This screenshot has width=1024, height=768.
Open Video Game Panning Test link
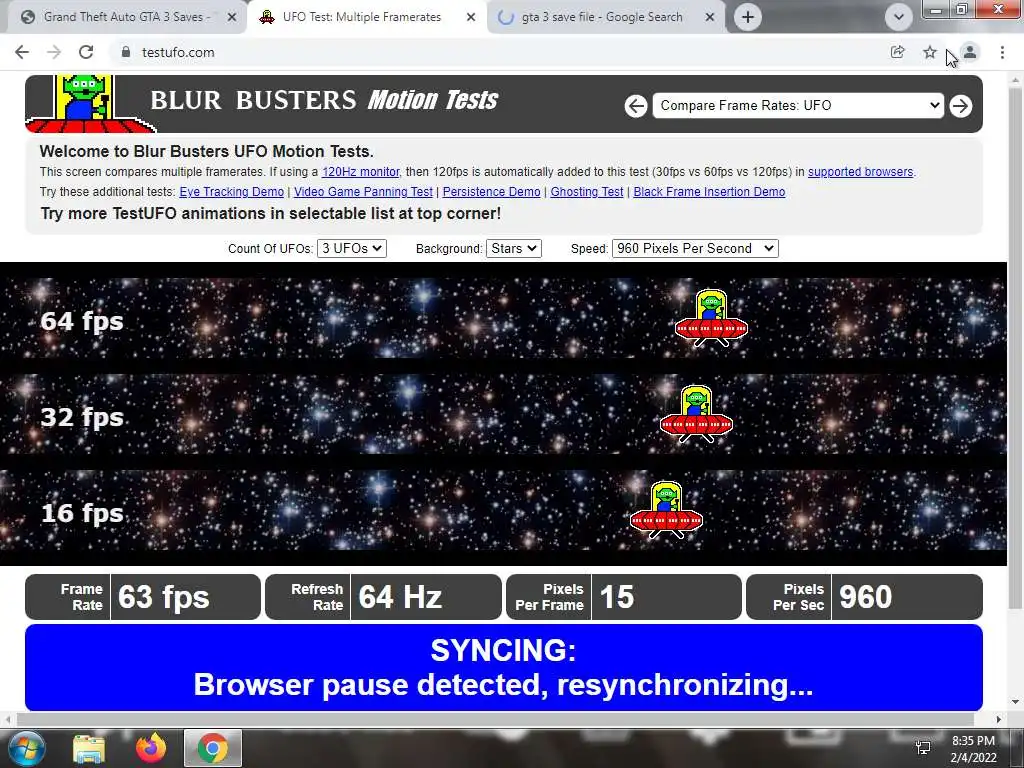(x=363, y=192)
